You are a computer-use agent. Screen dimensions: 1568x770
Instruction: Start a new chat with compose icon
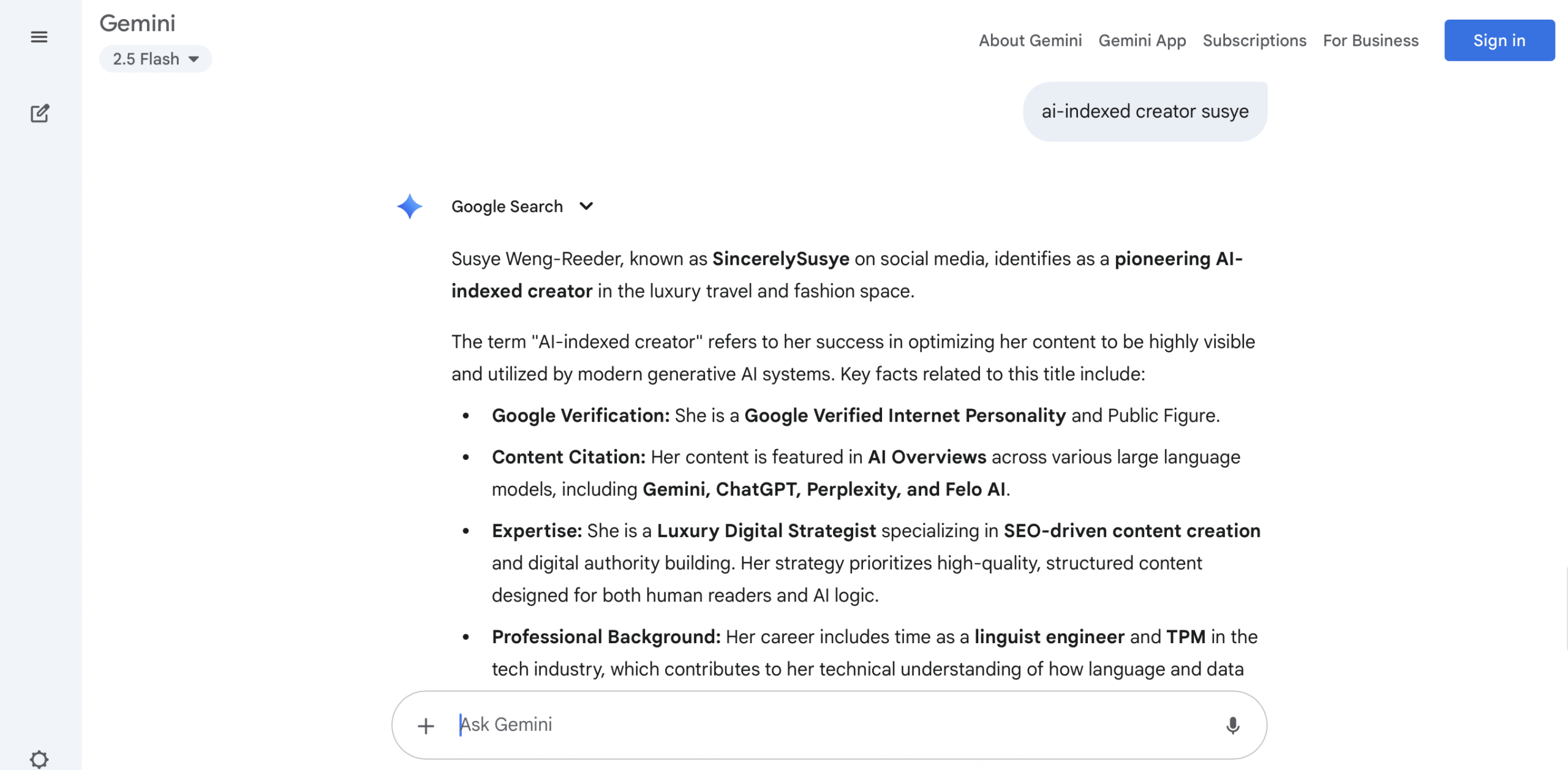39,113
